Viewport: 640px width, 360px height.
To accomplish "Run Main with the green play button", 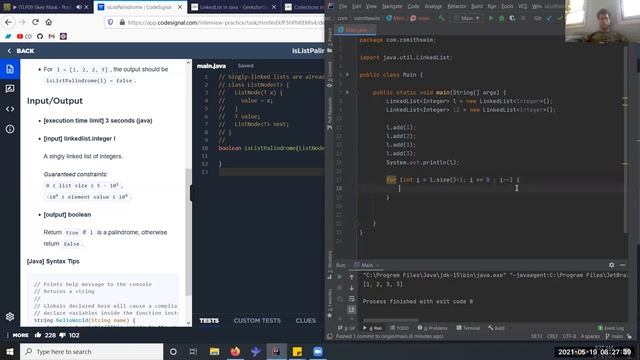I will pos(491,18).
